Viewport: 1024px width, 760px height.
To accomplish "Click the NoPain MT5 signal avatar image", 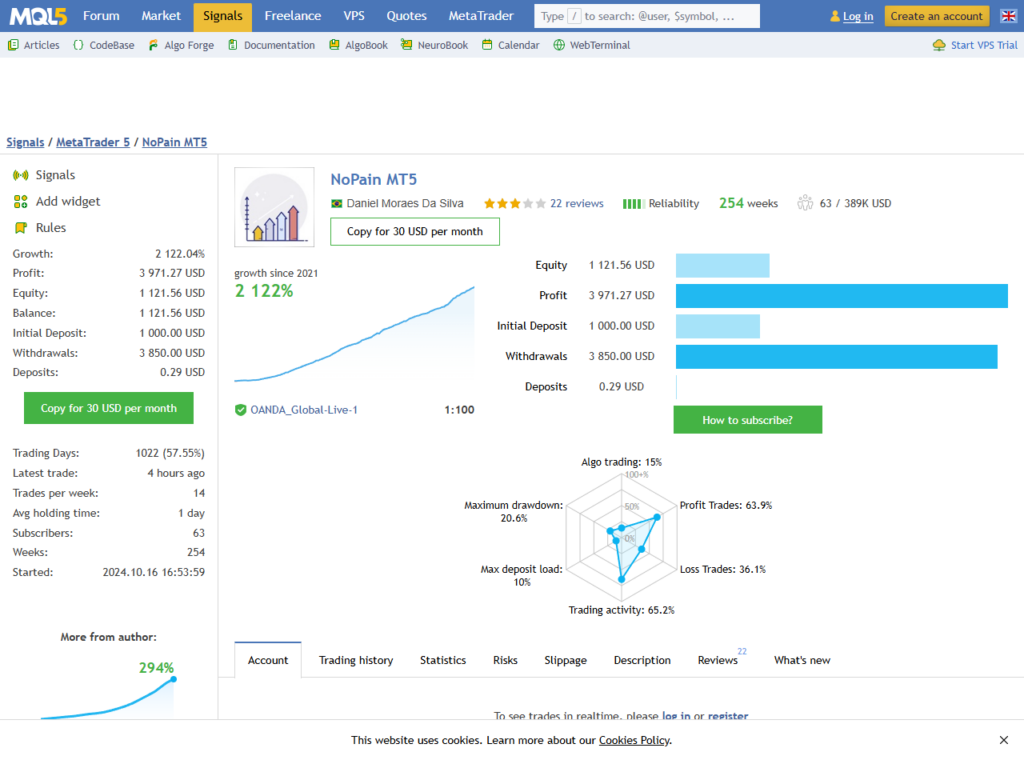I will coord(274,207).
